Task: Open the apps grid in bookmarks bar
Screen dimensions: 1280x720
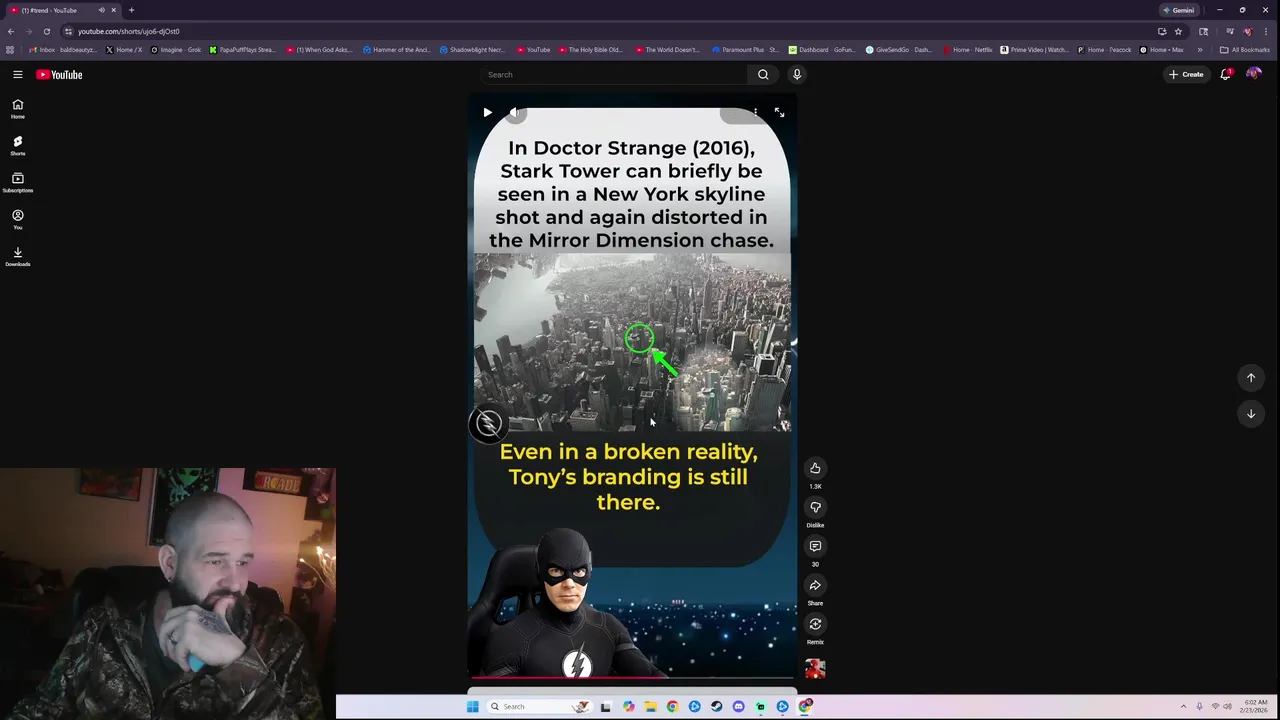Action: pyautogui.click(x=10, y=49)
